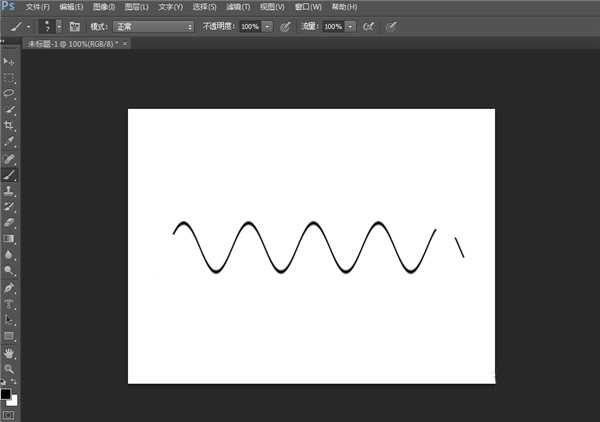Toggle the brush panel button

75,26
